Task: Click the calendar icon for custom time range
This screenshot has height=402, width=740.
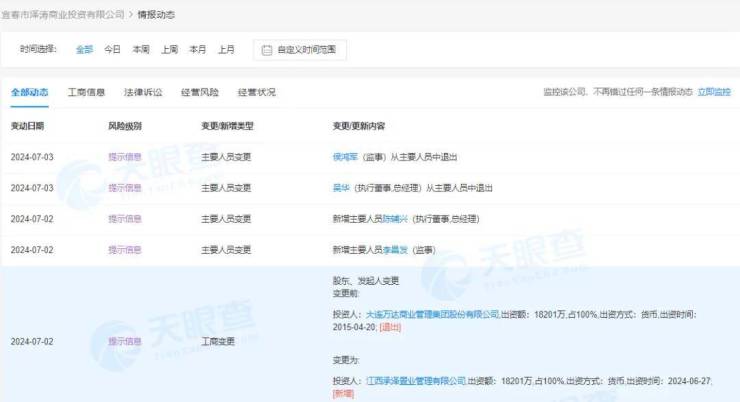Action: point(267,49)
